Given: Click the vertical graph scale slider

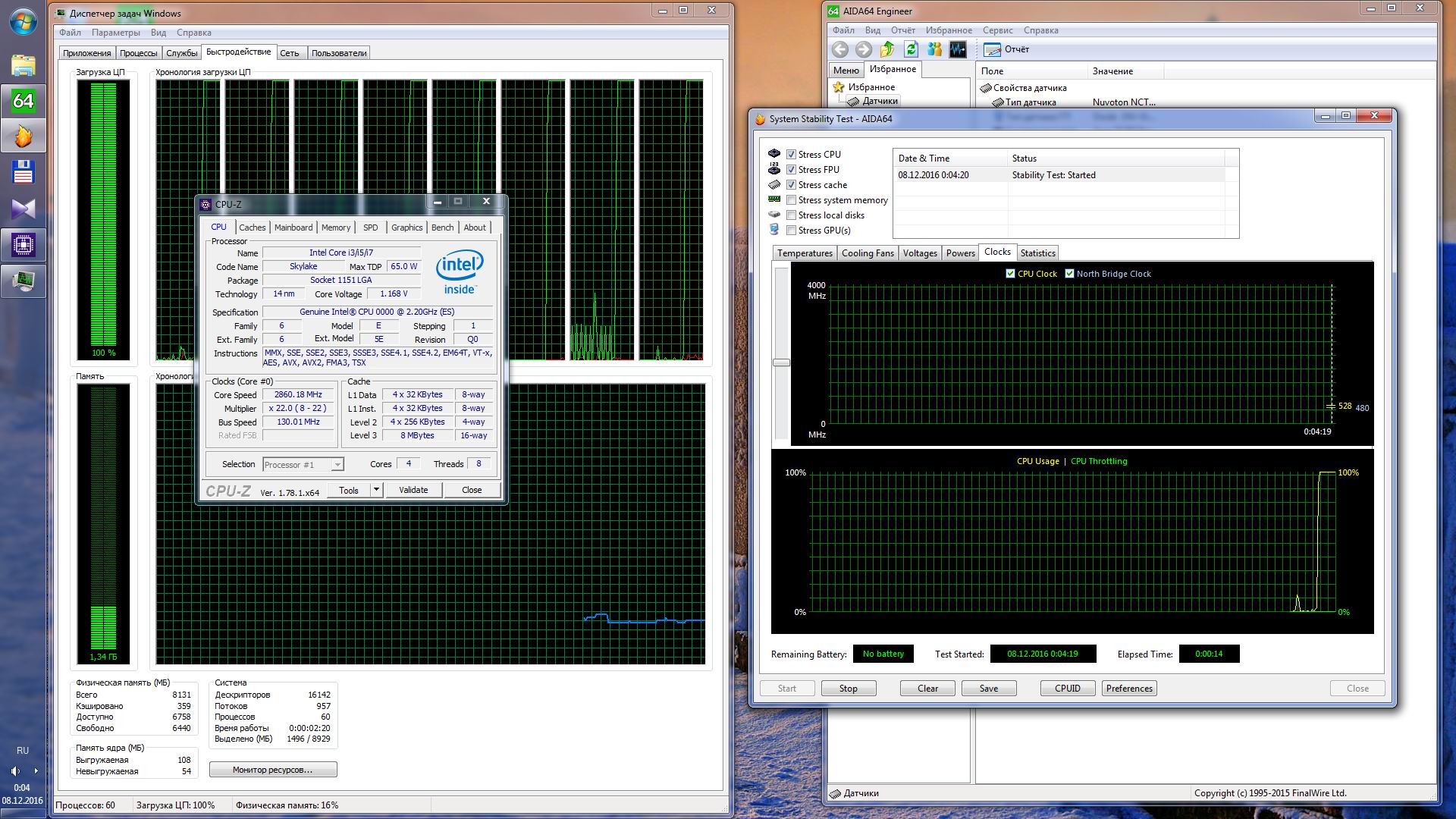Looking at the screenshot, I should (781, 362).
